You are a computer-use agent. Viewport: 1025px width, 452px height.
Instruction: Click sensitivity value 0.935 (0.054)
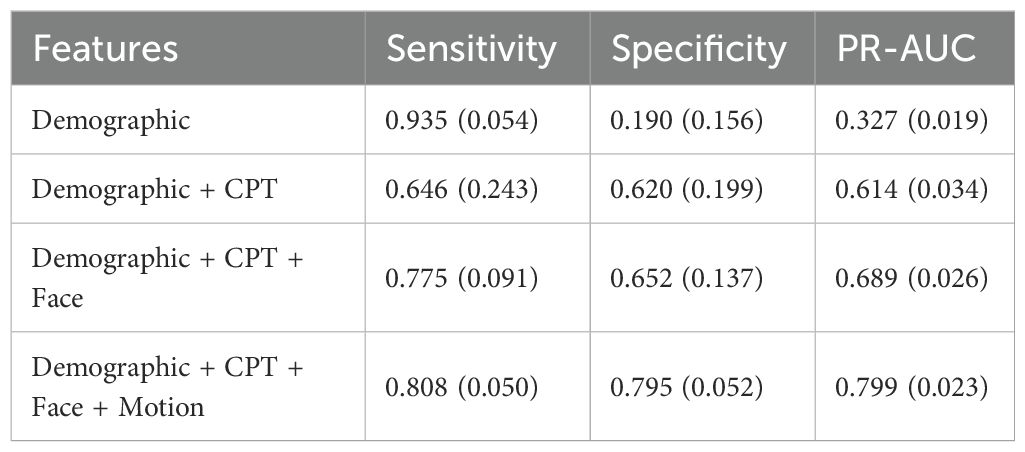coord(462,121)
